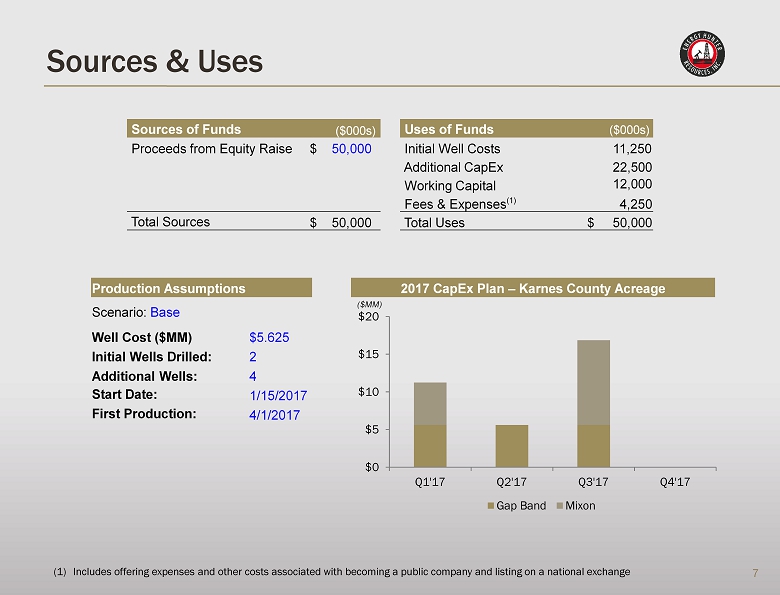
Task: Click the Sources of Funds header
Action: tap(186, 129)
